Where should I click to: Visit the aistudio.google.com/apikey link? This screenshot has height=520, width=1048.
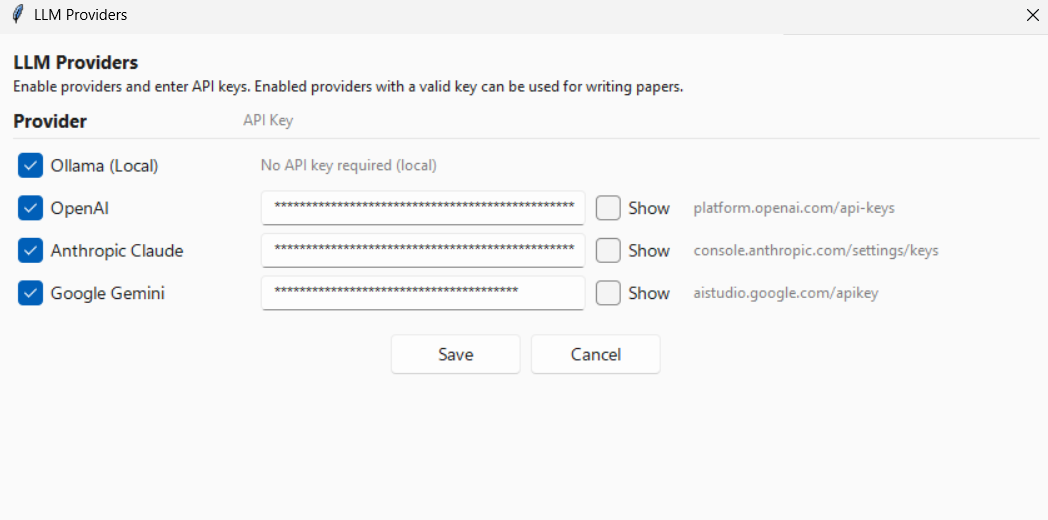point(786,293)
